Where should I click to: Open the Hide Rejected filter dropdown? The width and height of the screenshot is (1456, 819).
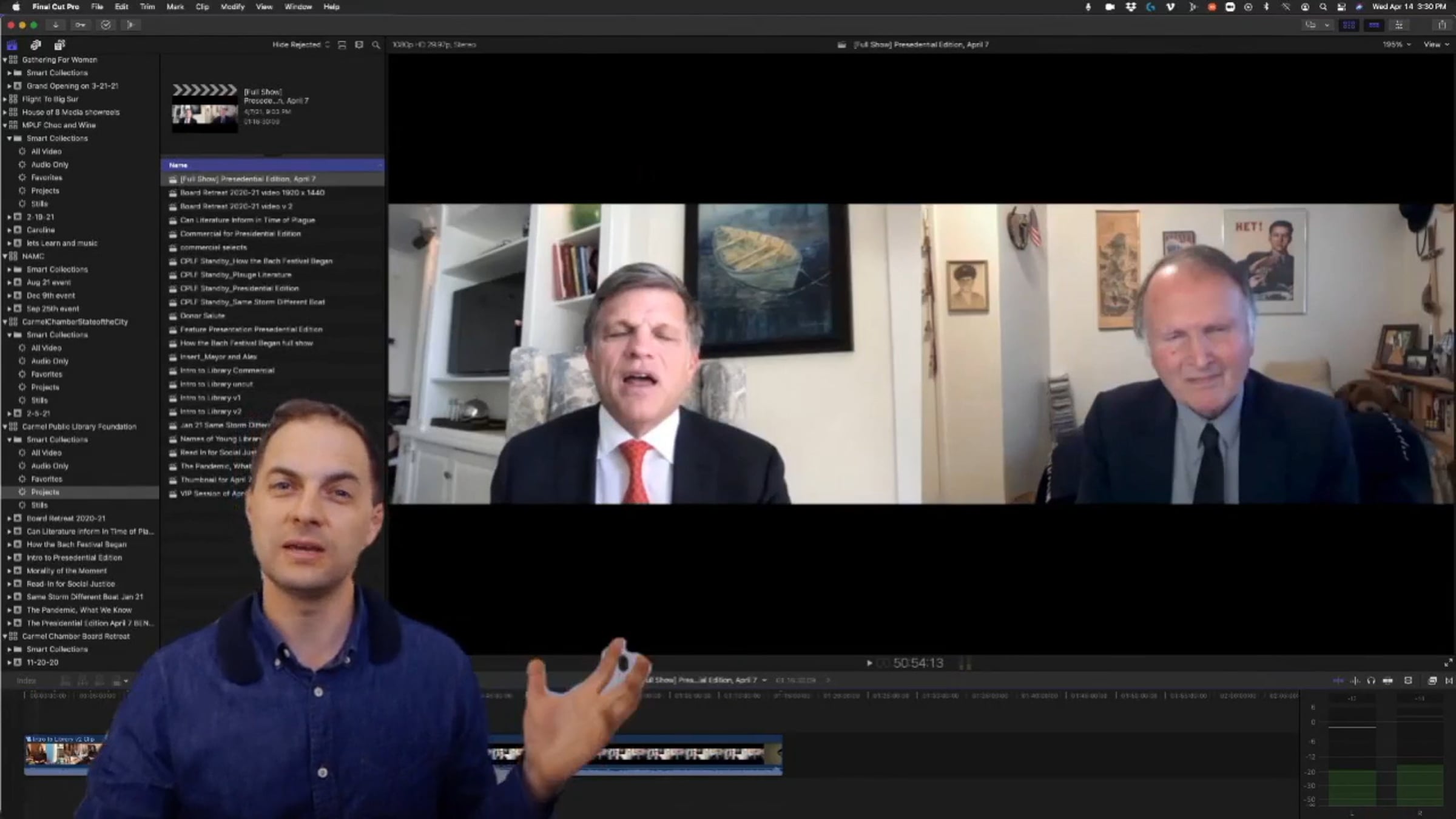click(301, 45)
